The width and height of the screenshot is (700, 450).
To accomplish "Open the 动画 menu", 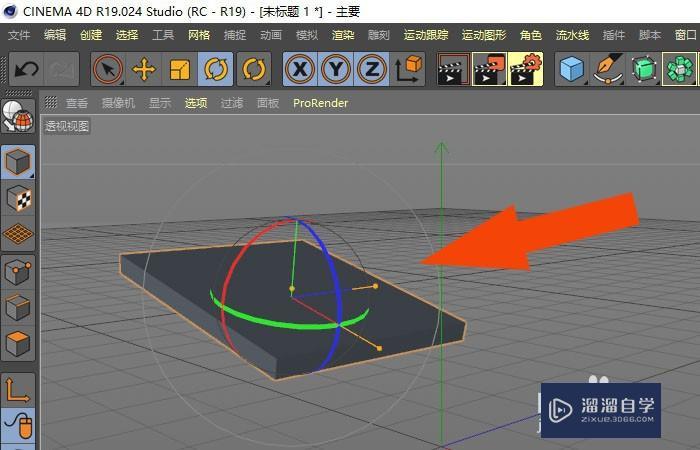I will tap(271, 35).
